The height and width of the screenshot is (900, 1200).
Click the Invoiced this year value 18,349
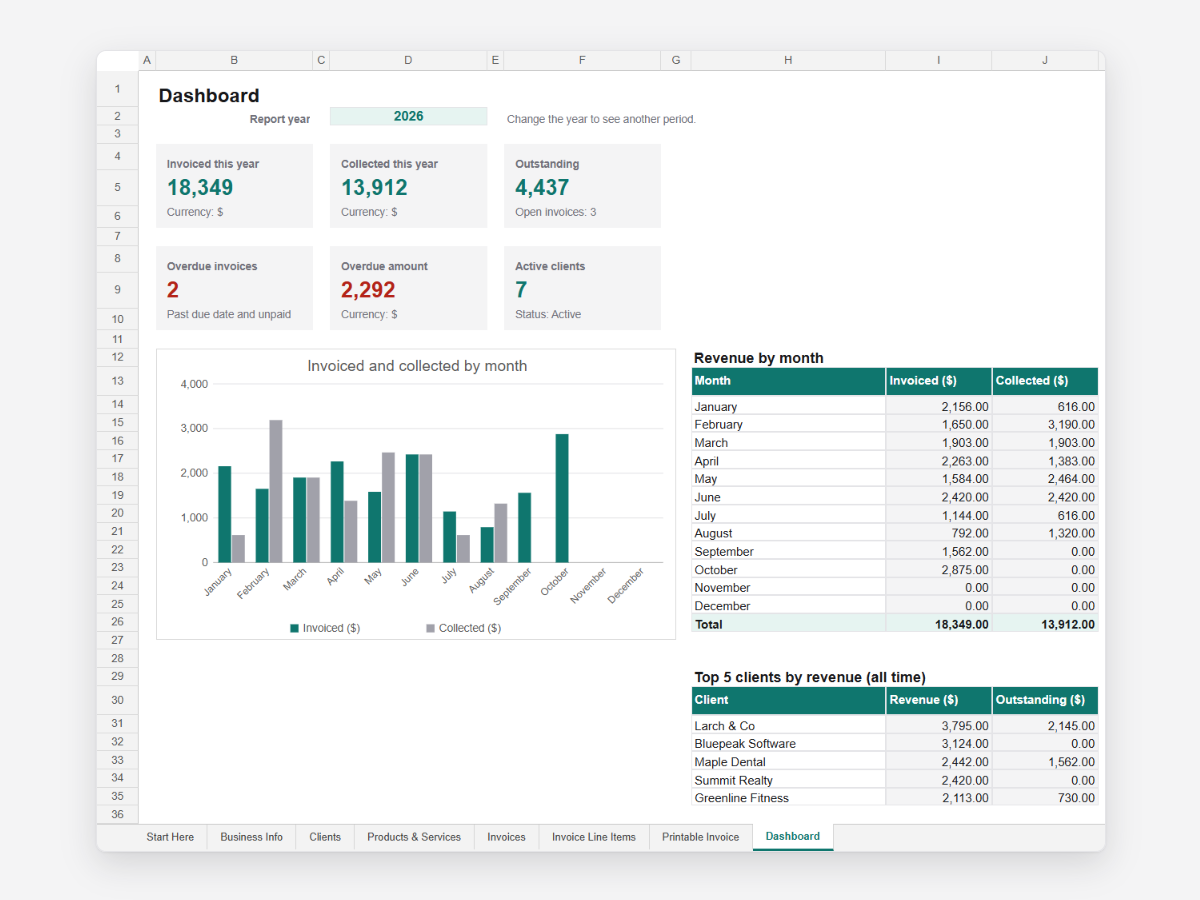click(x=200, y=188)
